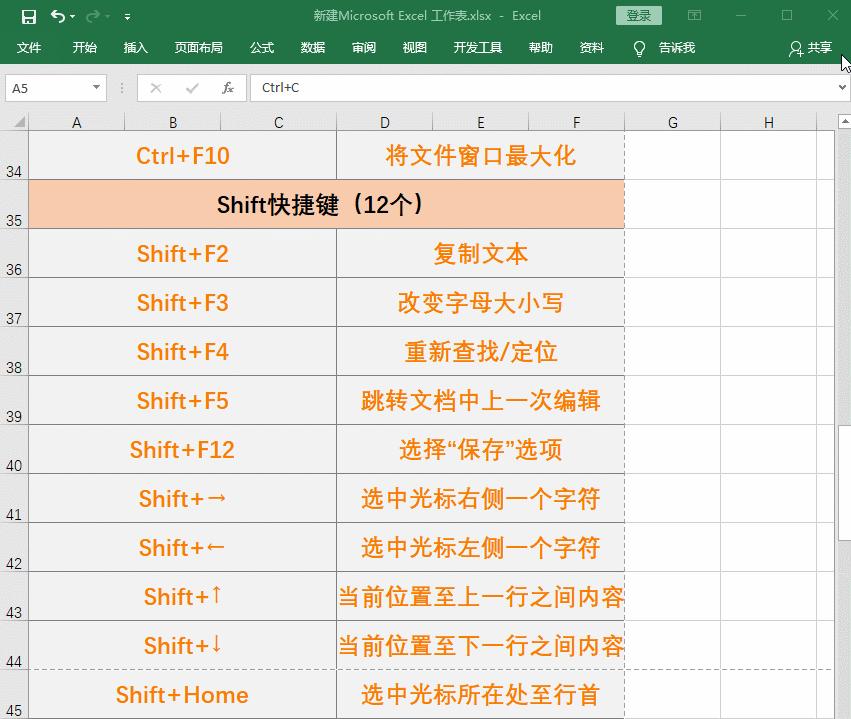The image size is (851, 719).
Task: Select the 开发工具 ribbon tab
Action: point(478,47)
